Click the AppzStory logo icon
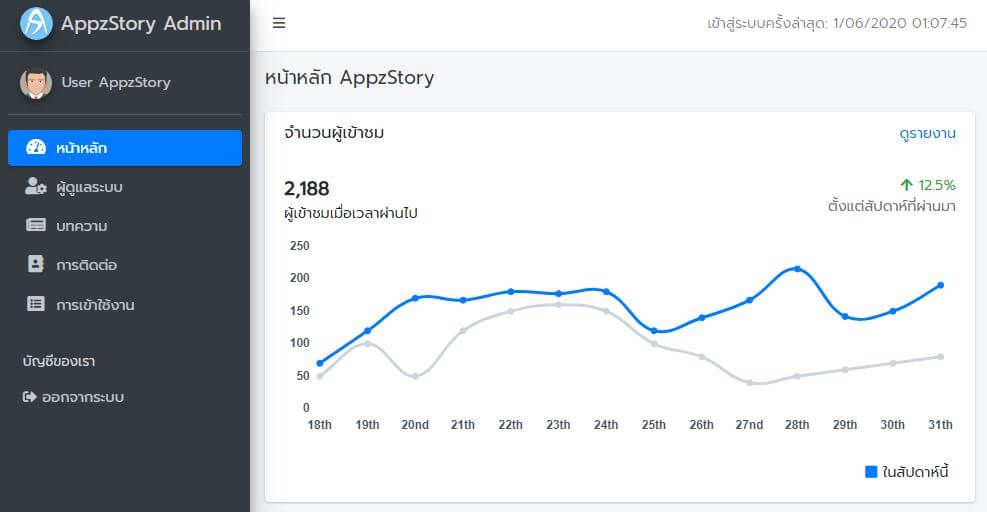This screenshot has width=987, height=512. tap(36, 24)
